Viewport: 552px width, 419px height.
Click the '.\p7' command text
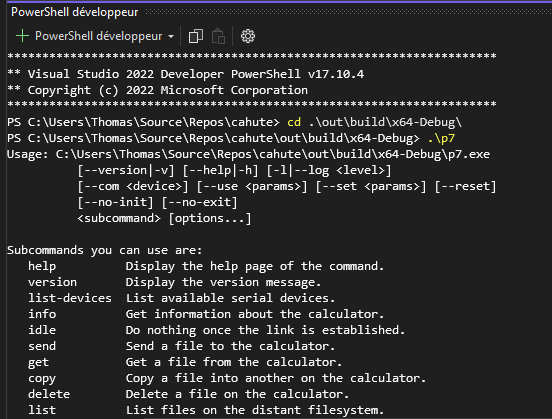[x=441, y=138]
